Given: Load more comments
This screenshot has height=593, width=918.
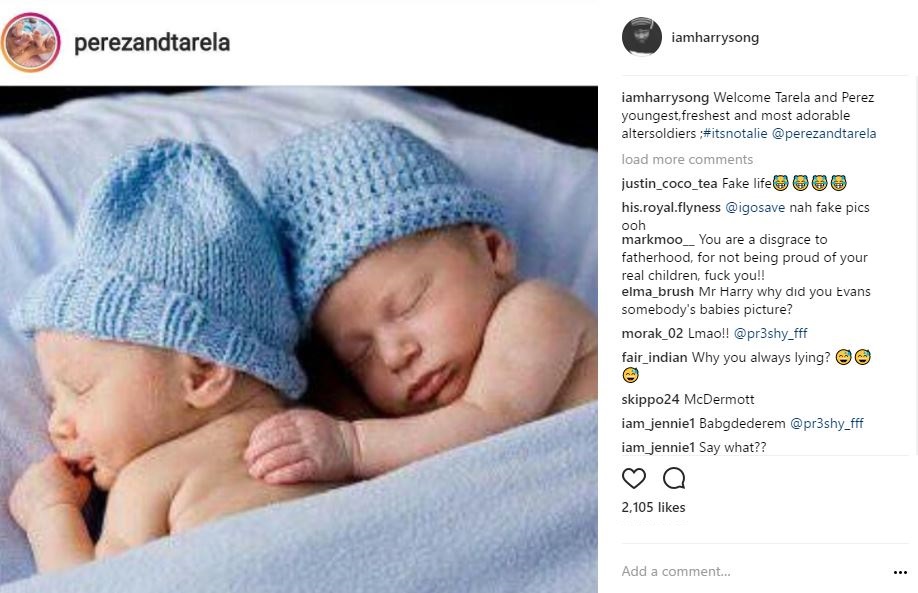Looking at the screenshot, I should [687, 159].
